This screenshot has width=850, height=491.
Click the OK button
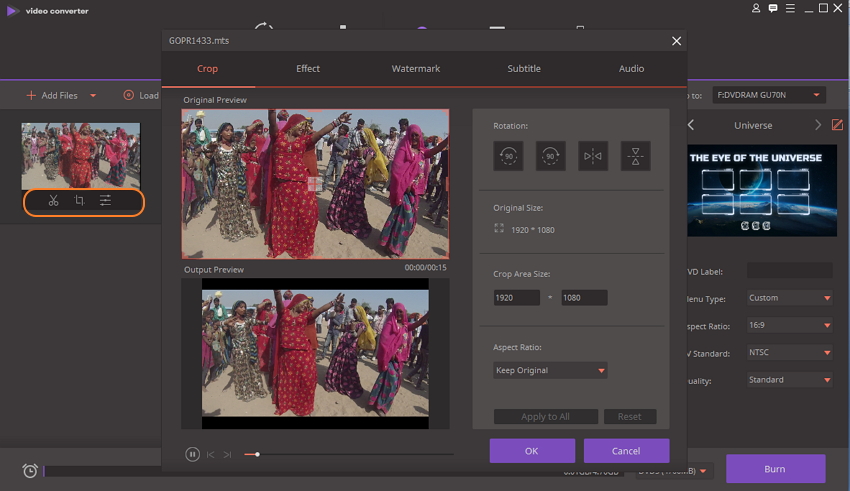click(532, 451)
